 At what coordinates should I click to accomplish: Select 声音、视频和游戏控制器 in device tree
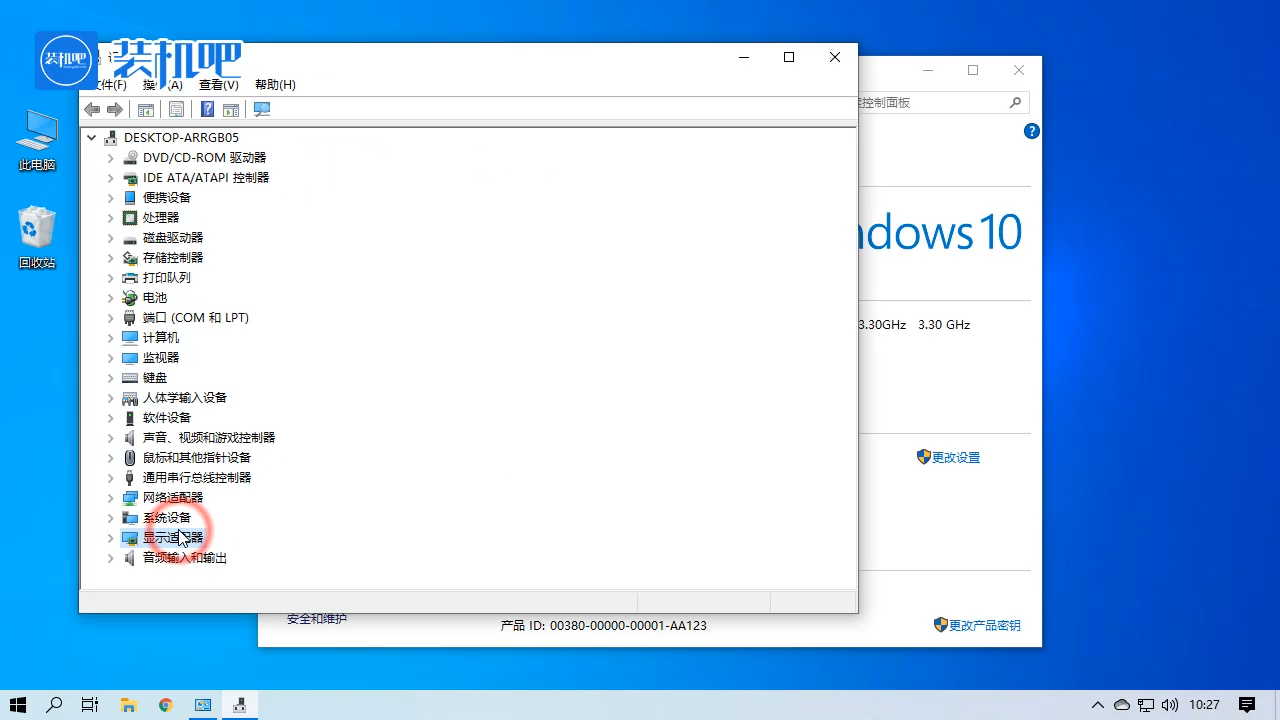click(208, 438)
